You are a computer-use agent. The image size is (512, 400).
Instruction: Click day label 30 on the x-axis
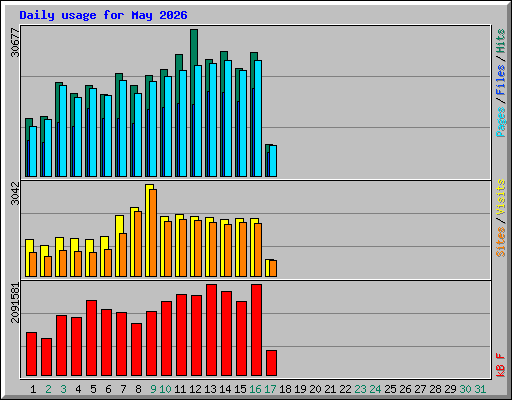[x=465, y=389]
